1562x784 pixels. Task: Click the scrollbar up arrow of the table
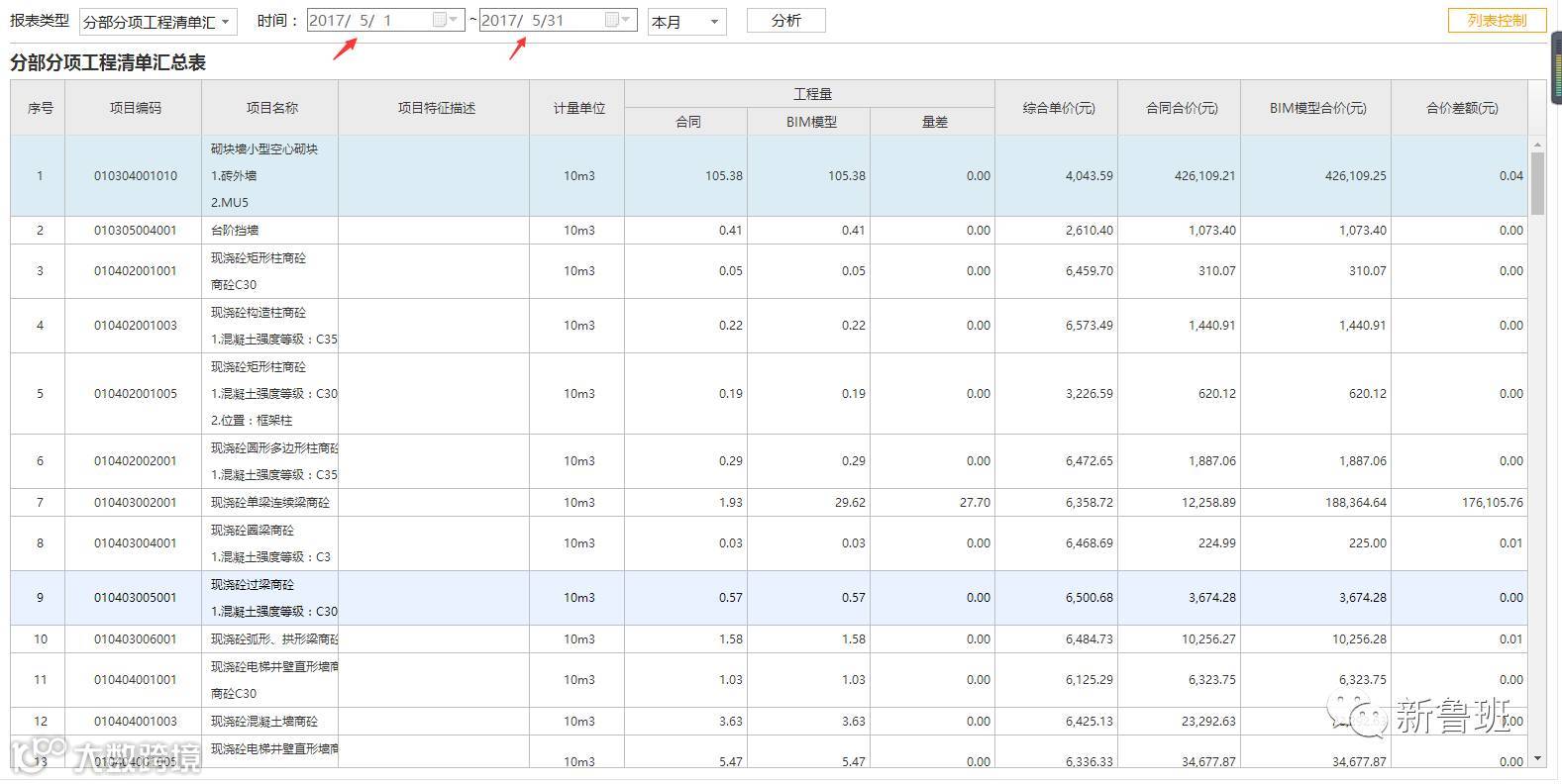pyautogui.click(x=1537, y=146)
